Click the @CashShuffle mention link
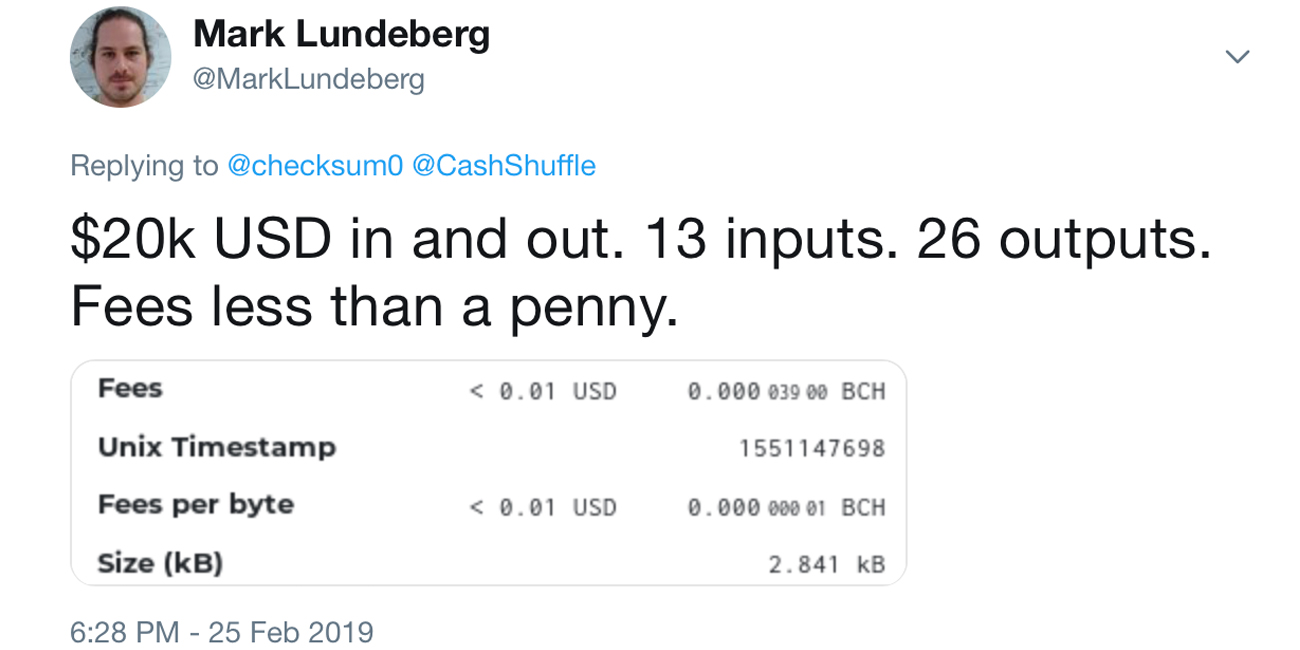 (505, 165)
